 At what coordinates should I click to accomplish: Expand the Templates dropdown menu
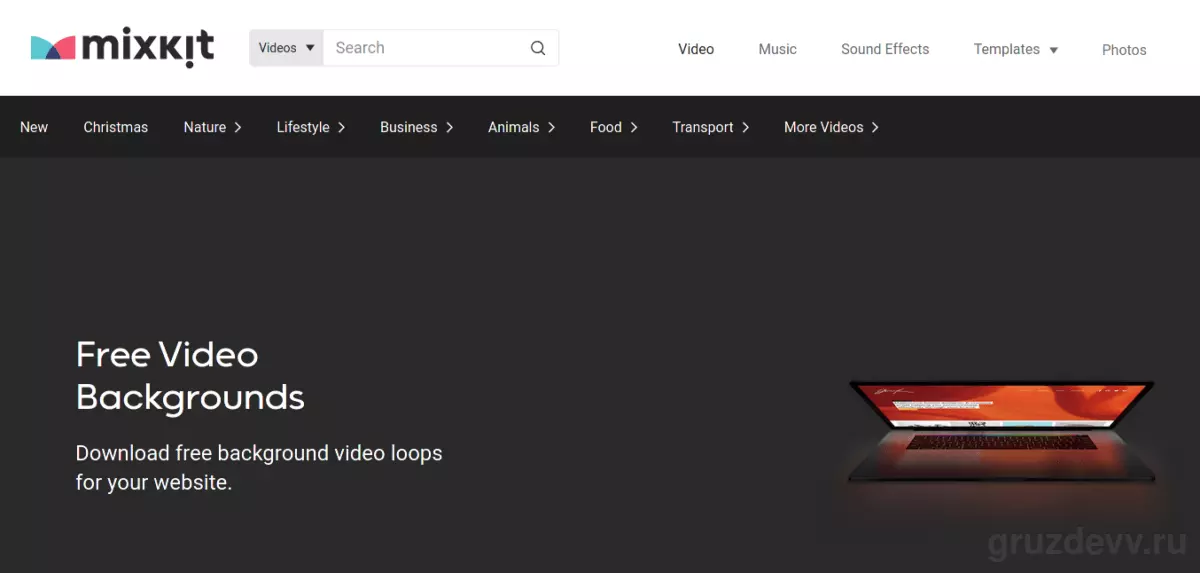1016,49
